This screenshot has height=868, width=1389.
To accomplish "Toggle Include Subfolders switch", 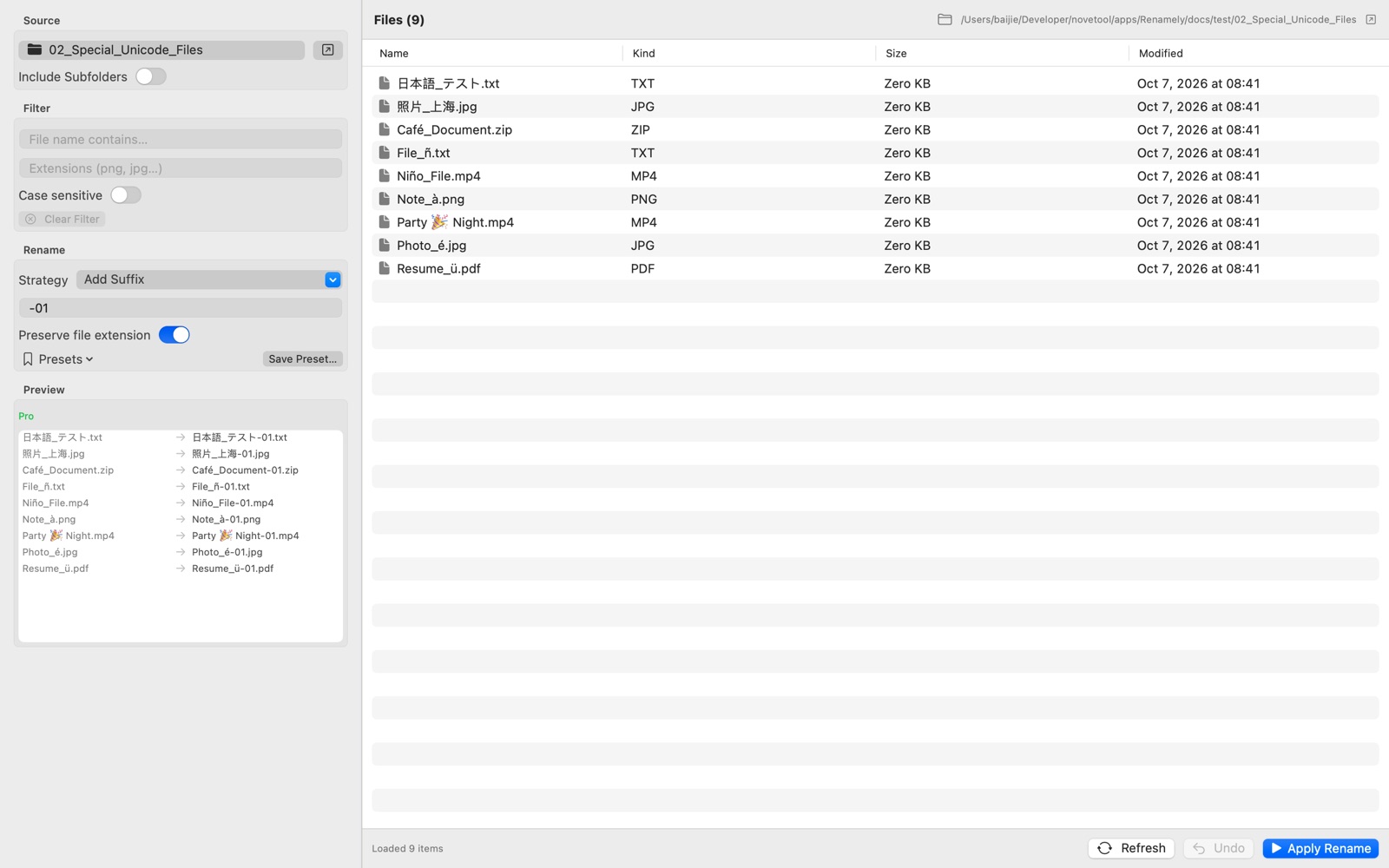I will point(151,76).
